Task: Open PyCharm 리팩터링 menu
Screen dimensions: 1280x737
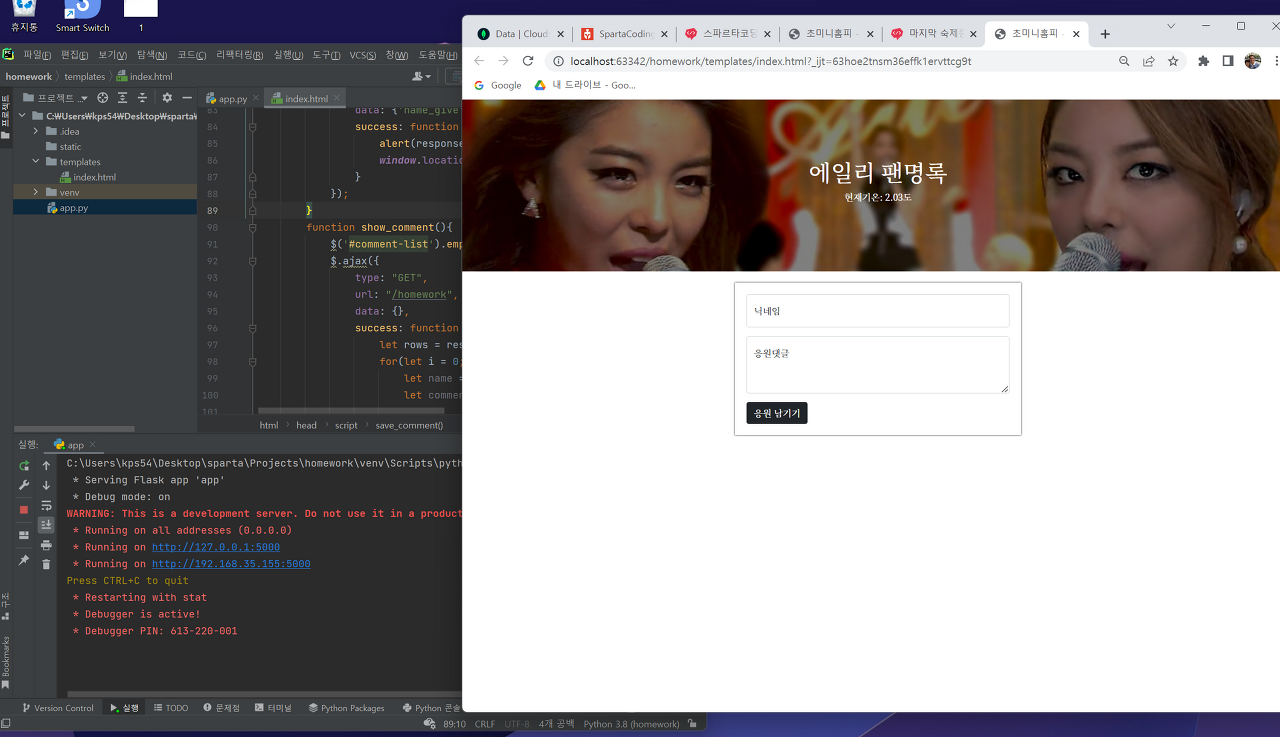Action: point(240,55)
